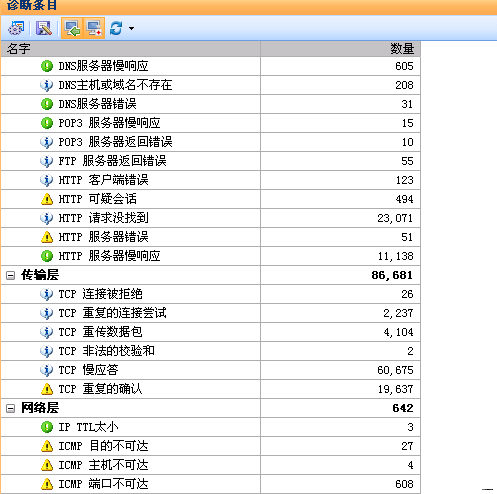497x494 pixels.
Task: Click info icon beside TCP 慢应答
Action: click(47, 370)
